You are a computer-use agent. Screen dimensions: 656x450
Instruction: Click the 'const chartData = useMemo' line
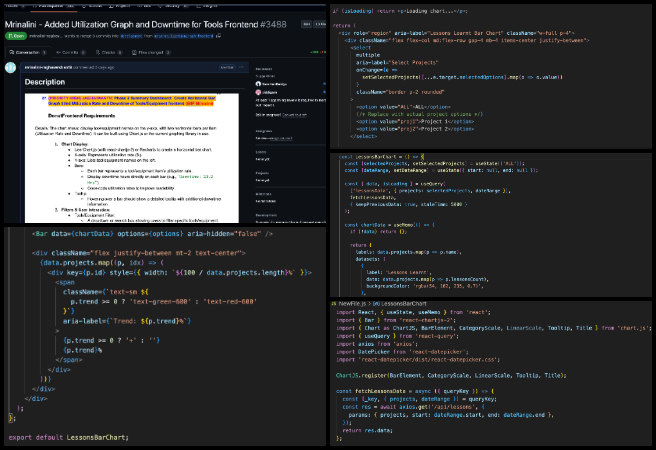click(x=390, y=225)
